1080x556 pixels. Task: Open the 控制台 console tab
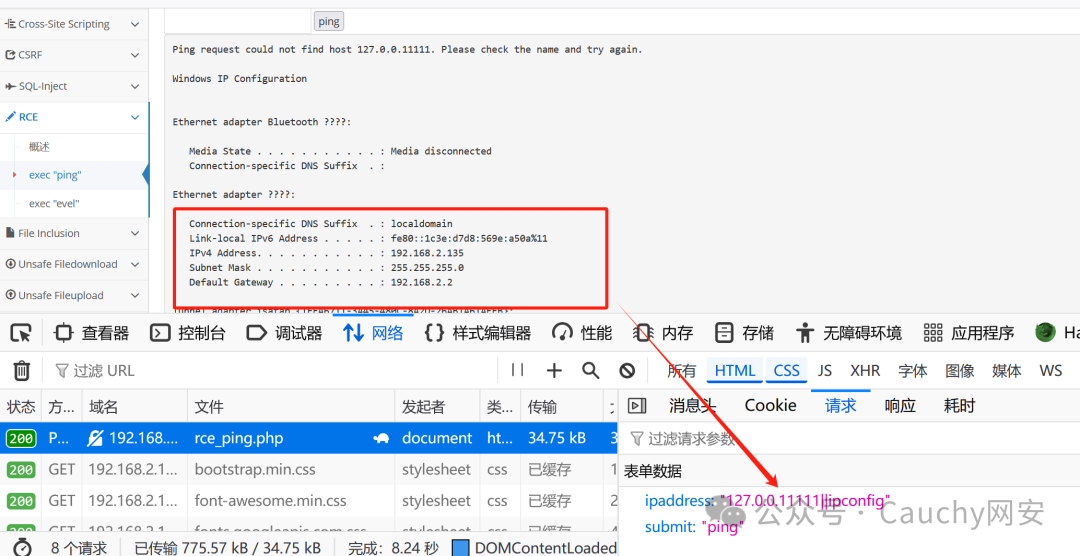coord(188,333)
